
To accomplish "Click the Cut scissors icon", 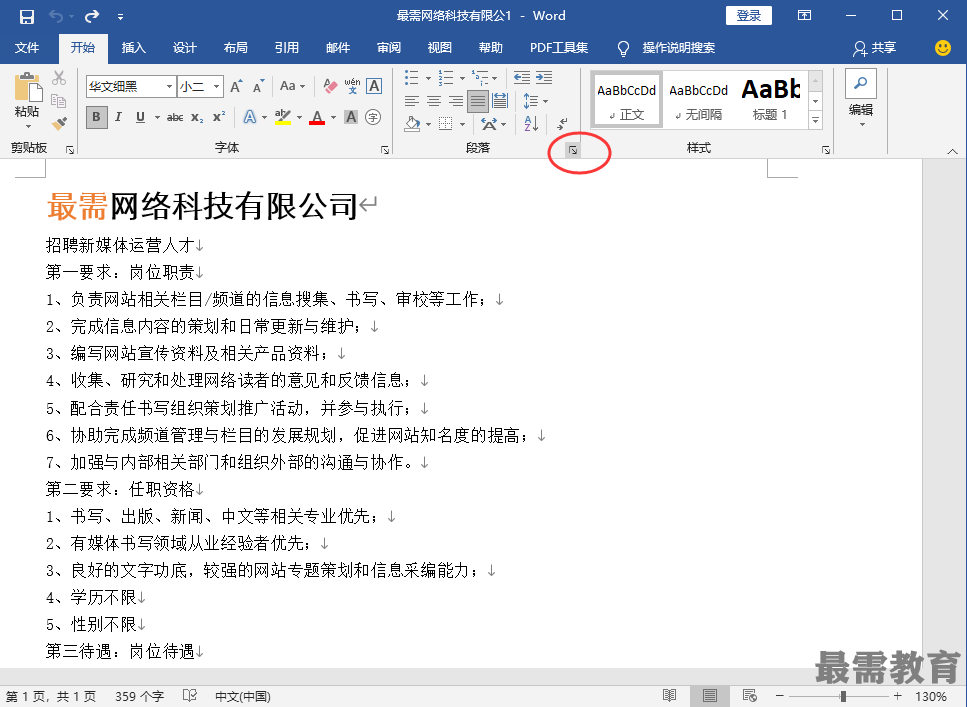I will 59,78.
